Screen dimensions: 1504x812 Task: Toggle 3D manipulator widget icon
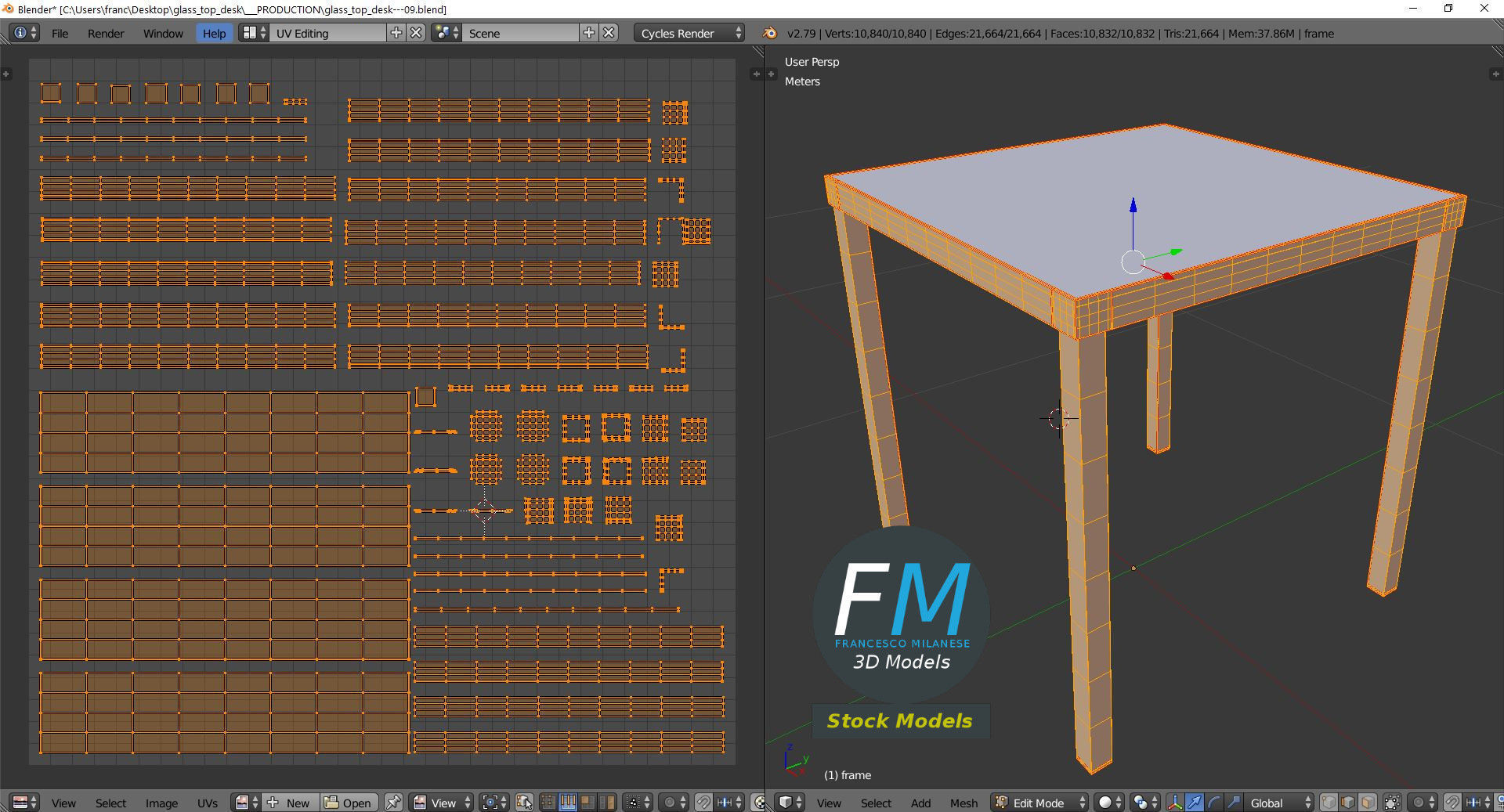click(1175, 803)
